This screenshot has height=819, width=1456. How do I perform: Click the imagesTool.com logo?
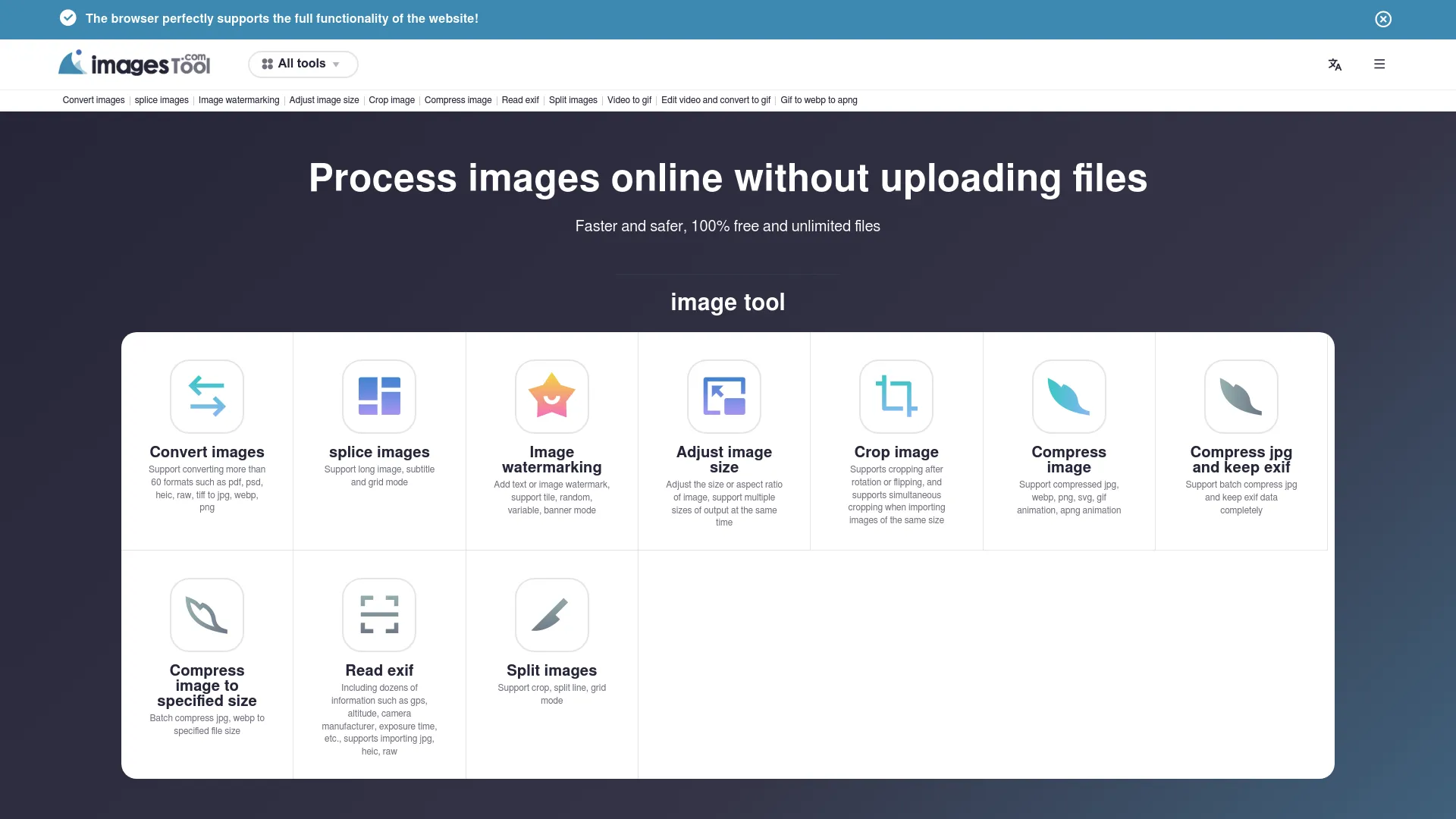tap(134, 64)
